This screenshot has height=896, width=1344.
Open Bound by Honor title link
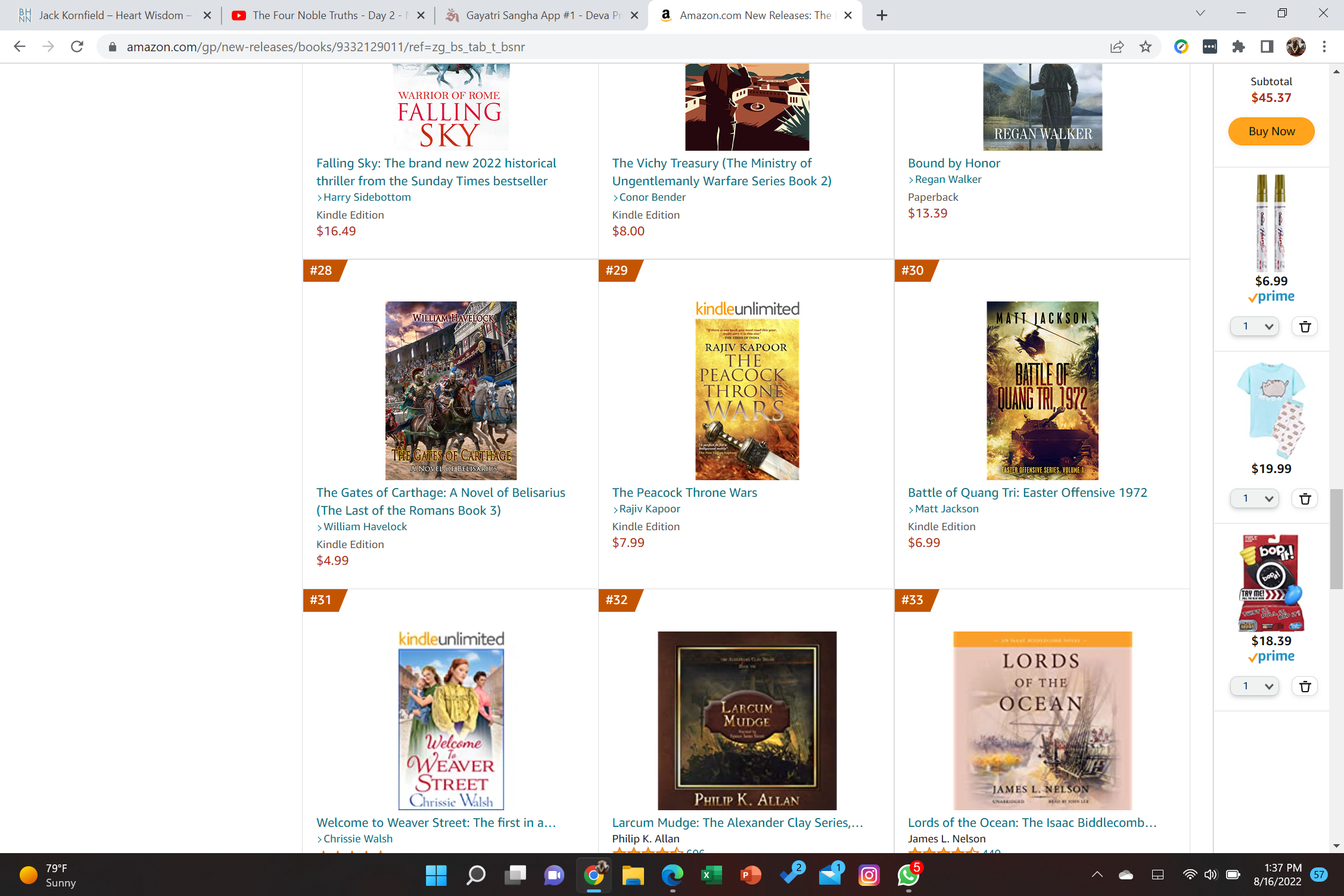954,163
